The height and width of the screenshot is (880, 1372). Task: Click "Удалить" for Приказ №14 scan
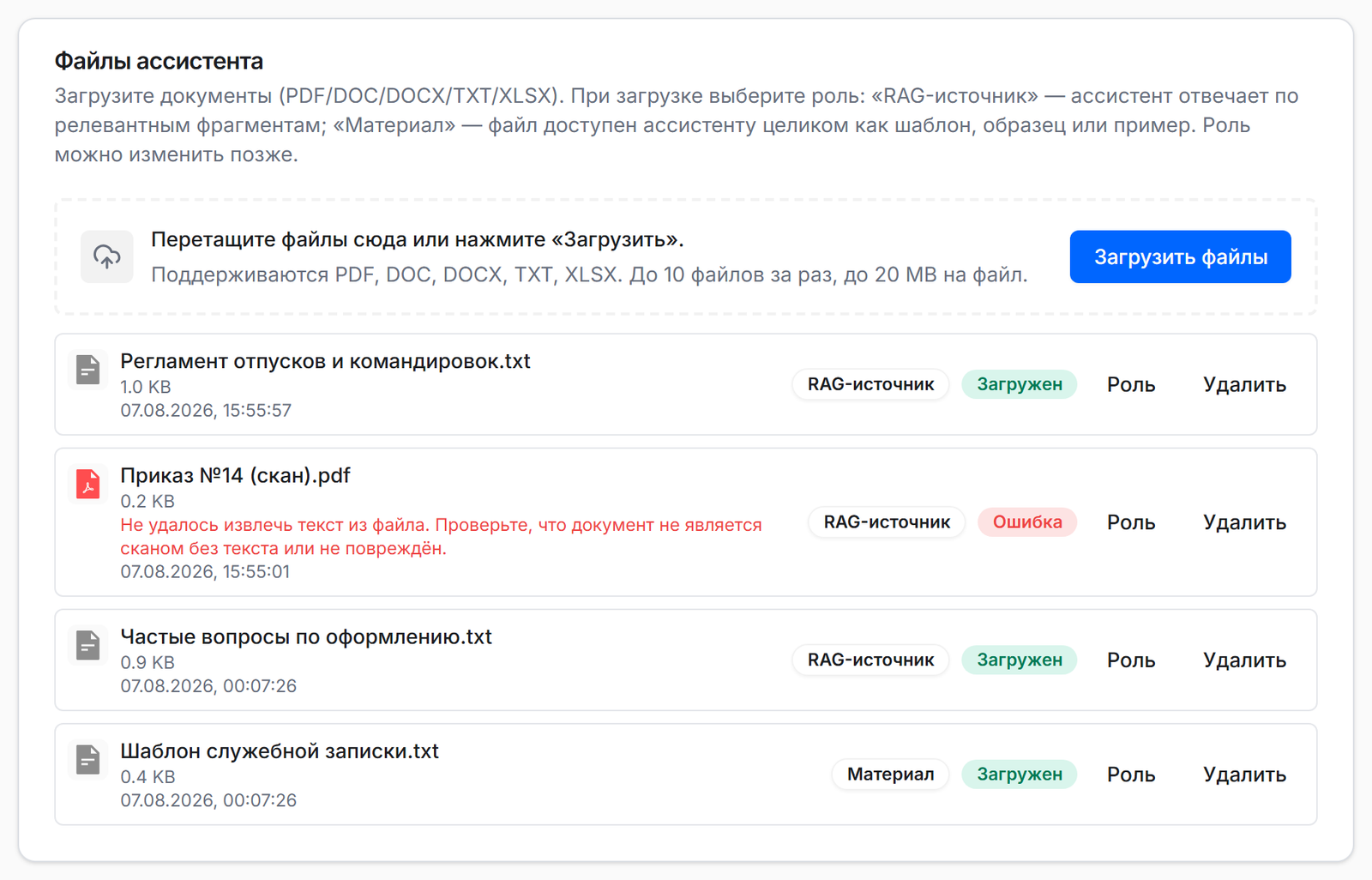tap(1244, 522)
